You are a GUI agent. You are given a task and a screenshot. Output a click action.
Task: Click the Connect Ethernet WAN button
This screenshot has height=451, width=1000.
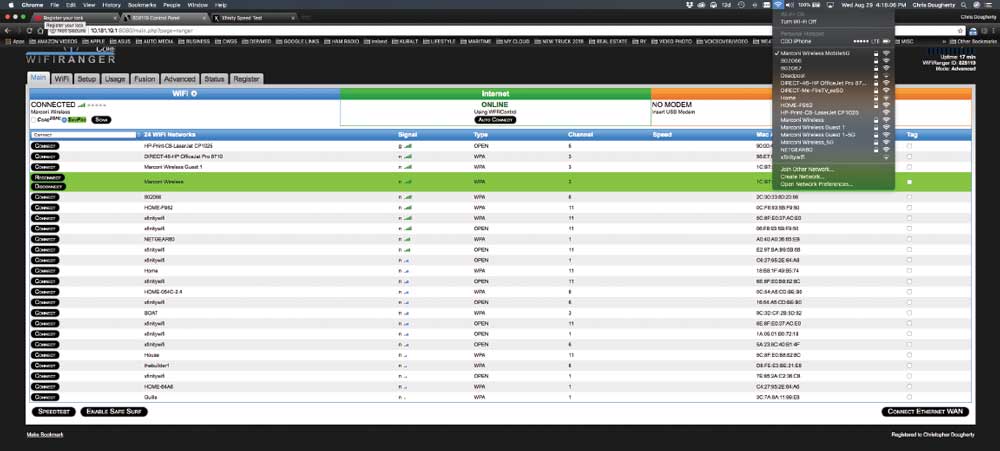(x=925, y=412)
